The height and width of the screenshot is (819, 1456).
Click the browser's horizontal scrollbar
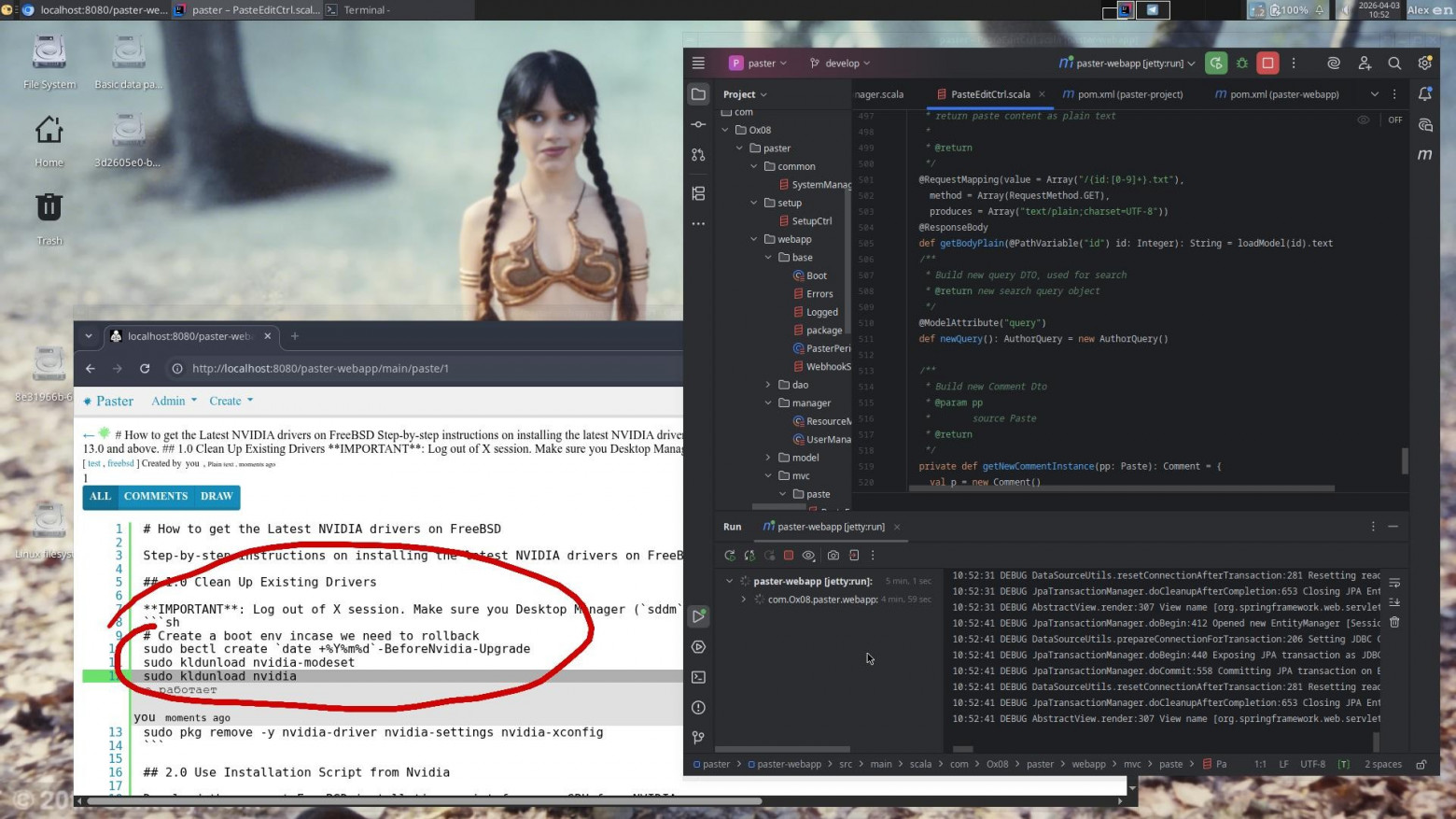click(420, 800)
